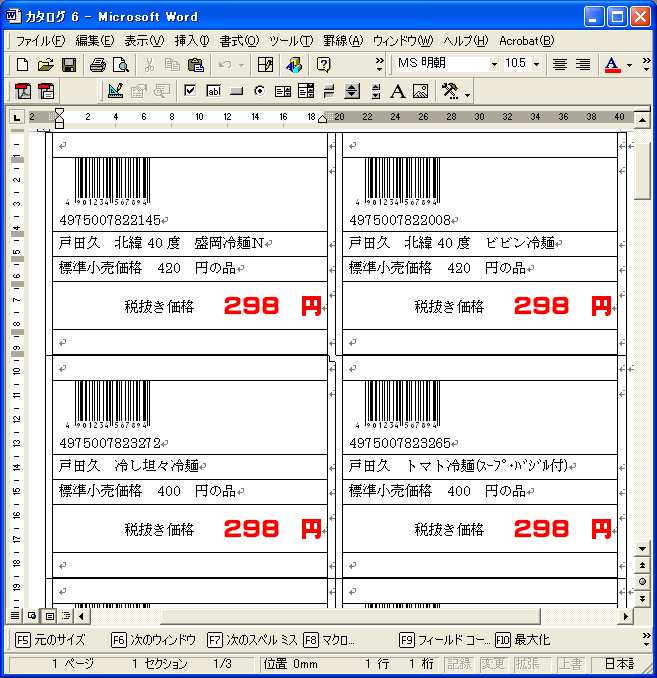
Task: Click Convert to Adobe PDF icon
Action: 23,91
